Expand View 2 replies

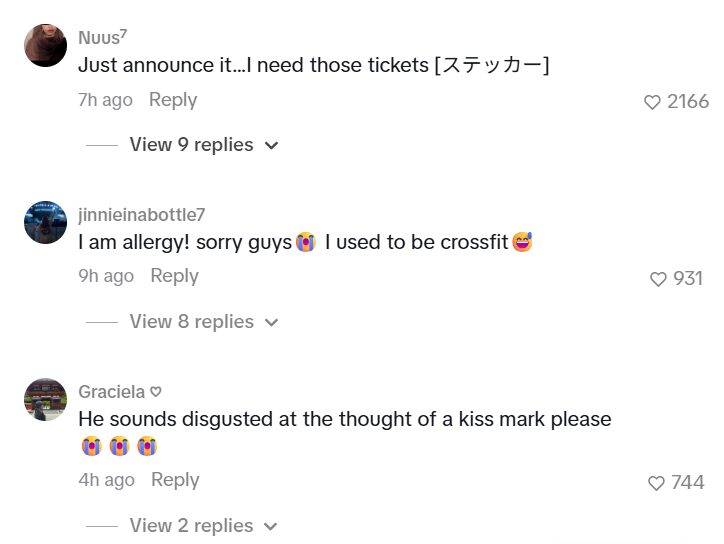[191, 526]
